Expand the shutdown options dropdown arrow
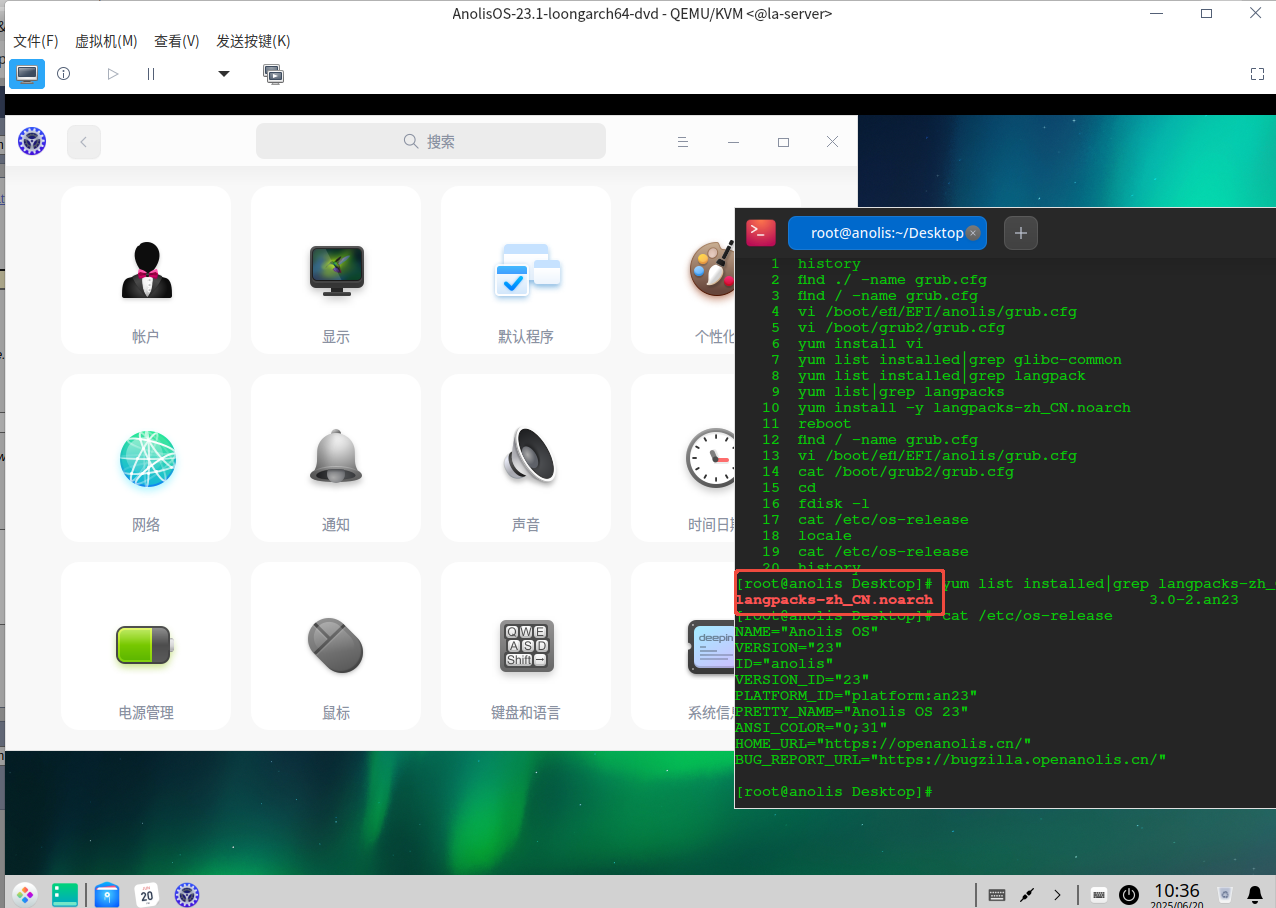 pos(224,74)
